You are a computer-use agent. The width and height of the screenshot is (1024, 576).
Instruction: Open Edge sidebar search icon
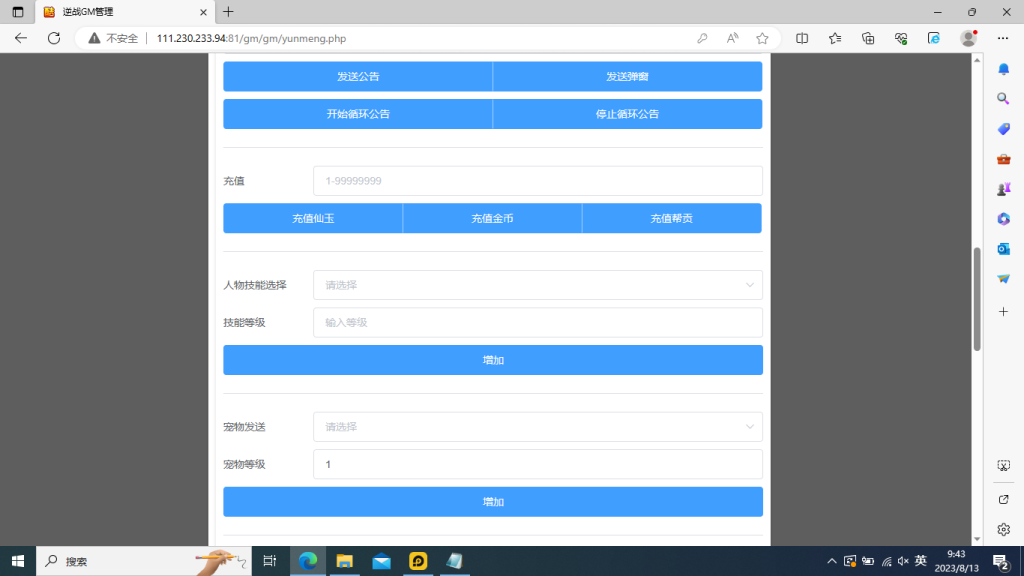[x=1003, y=99]
